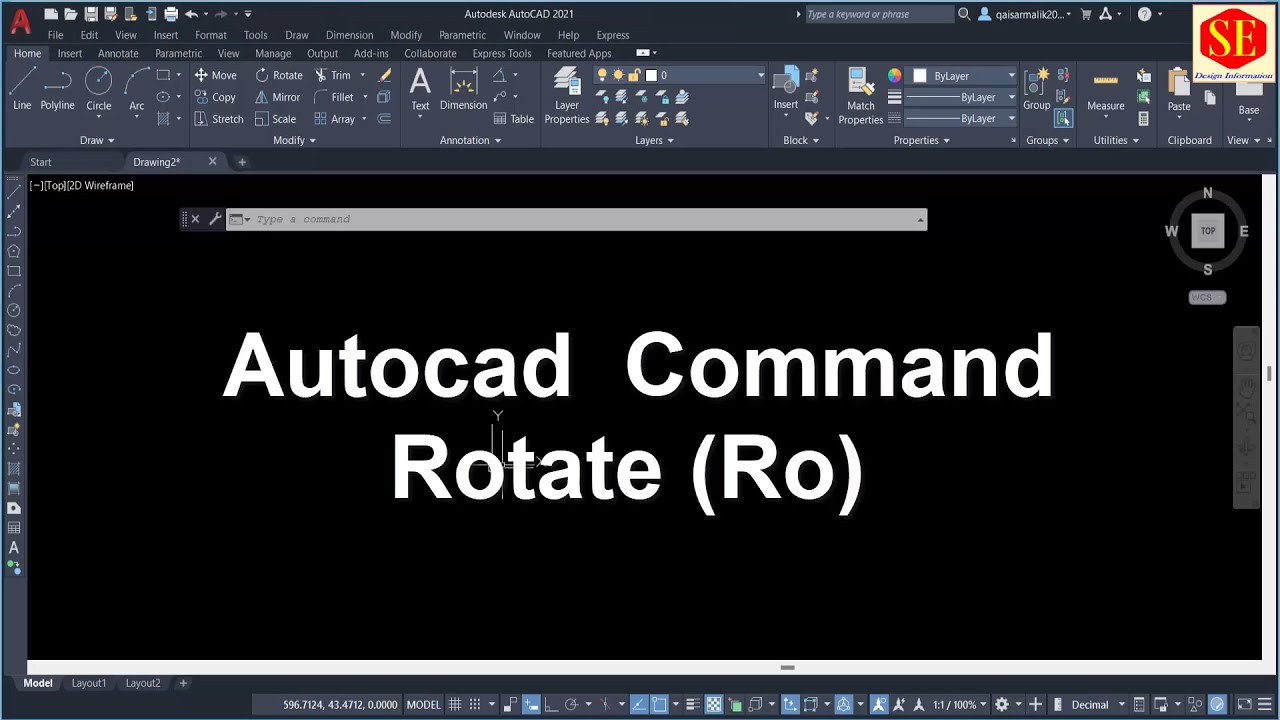The height and width of the screenshot is (720, 1280).
Task: Activate the Rotate command in ribbon
Action: coord(278,75)
